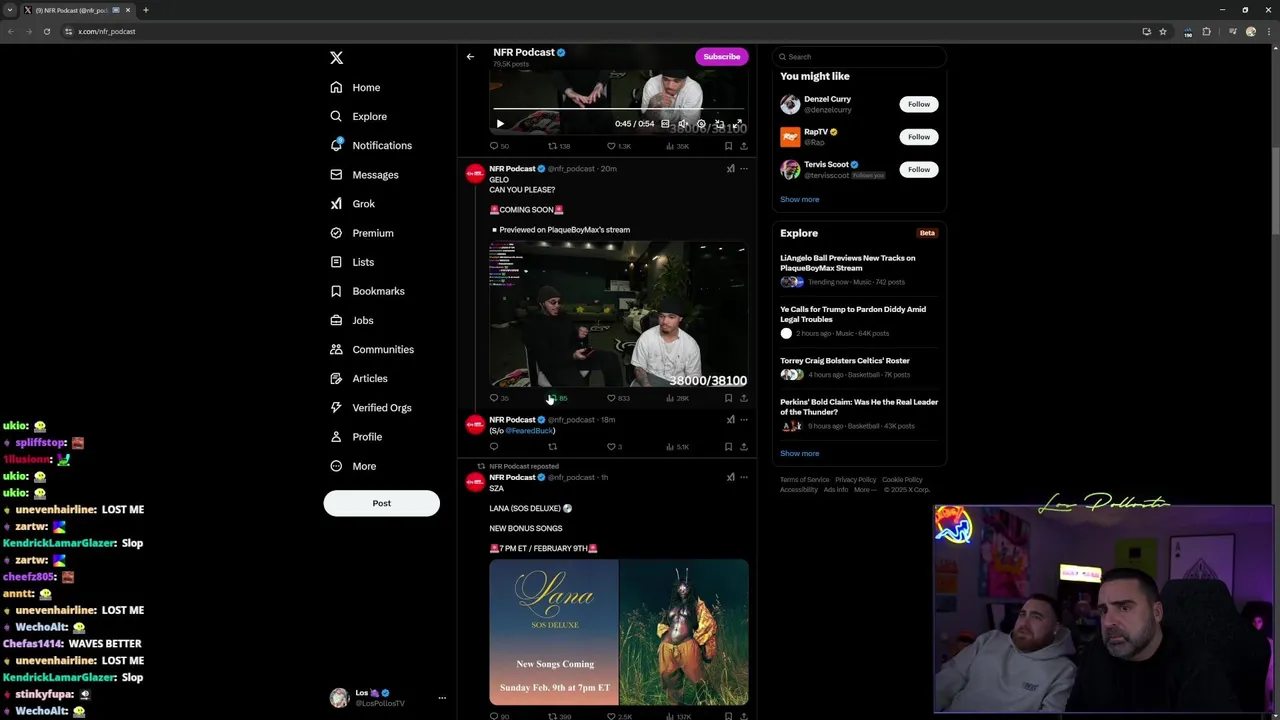Click the Communities people icon
This screenshot has width=1280, height=720.
pos(336,349)
